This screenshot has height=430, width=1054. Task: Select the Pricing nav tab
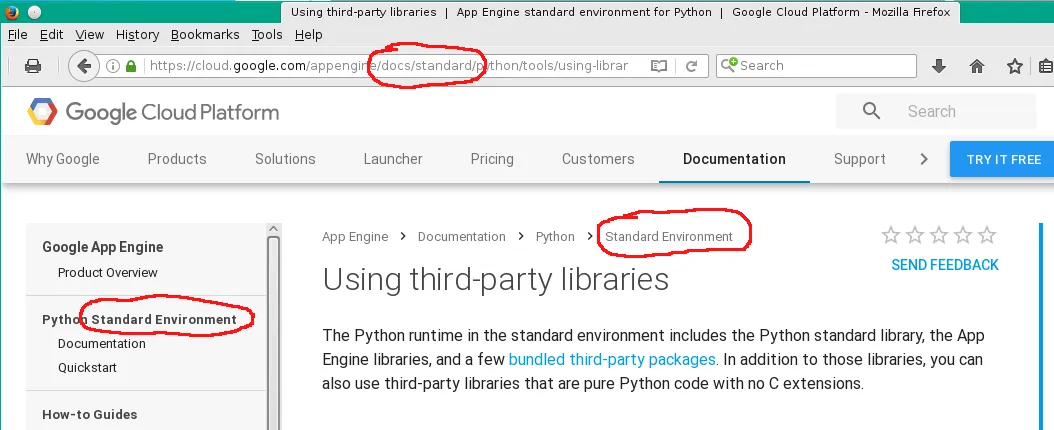pyautogui.click(x=492, y=159)
